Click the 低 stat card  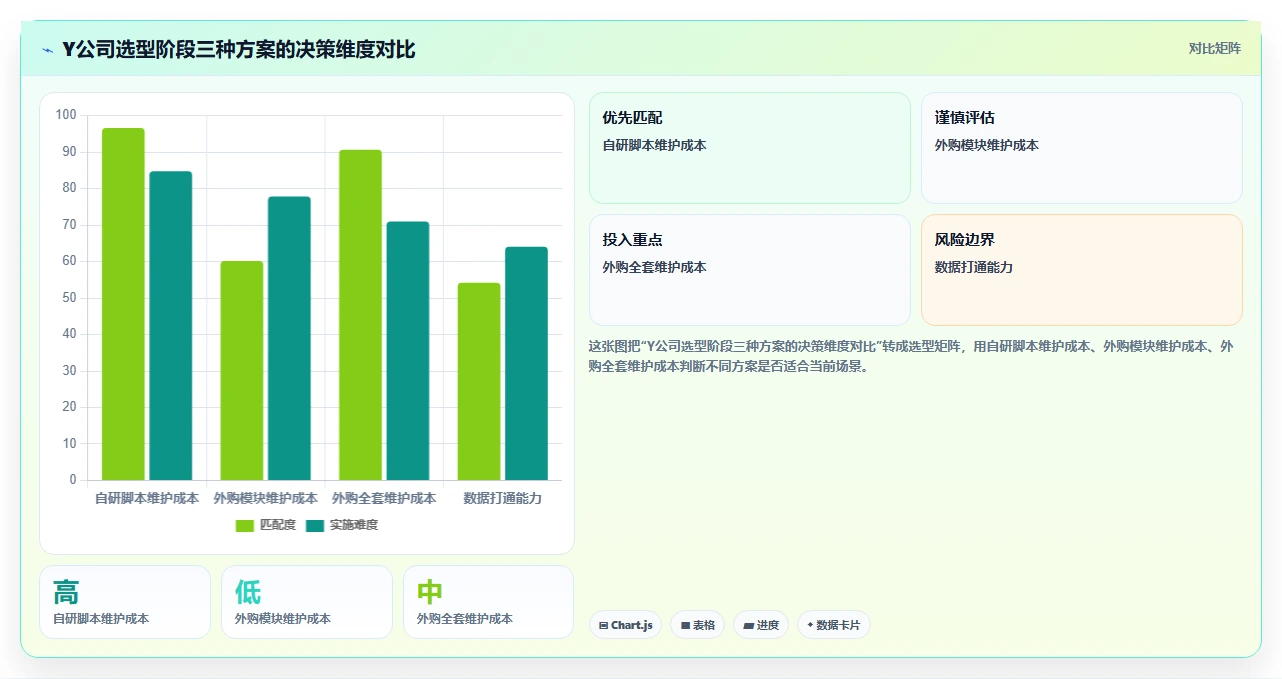(x=307, y=602)
